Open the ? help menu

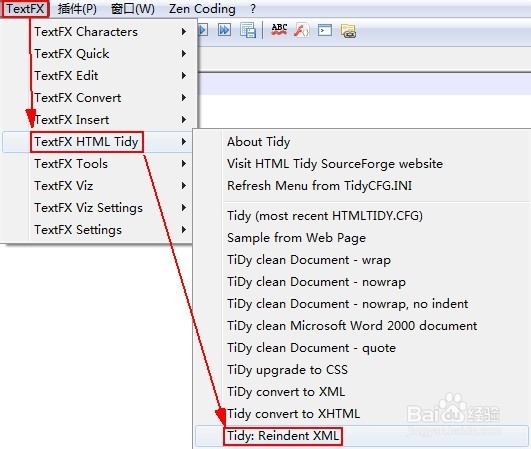click(253, 9)
